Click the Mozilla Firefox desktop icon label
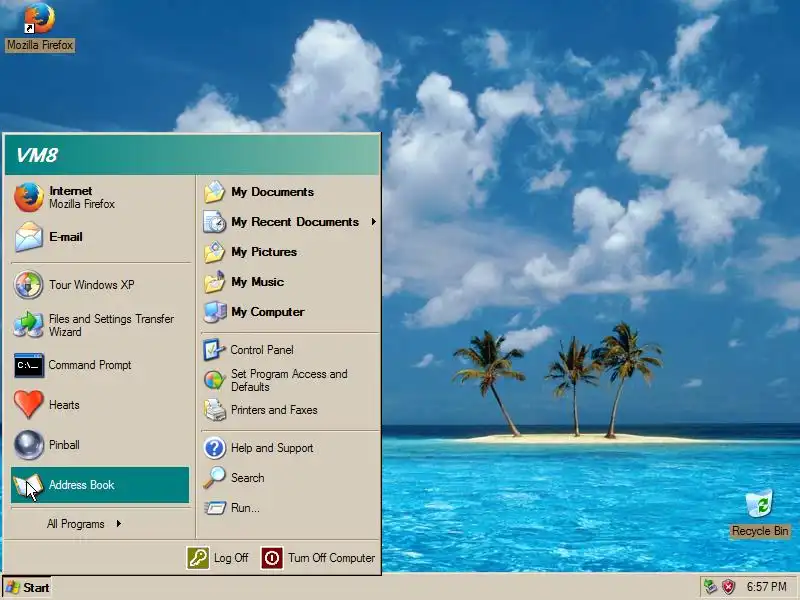The width and height of the screenshot is (800, 600). (40, 45)
